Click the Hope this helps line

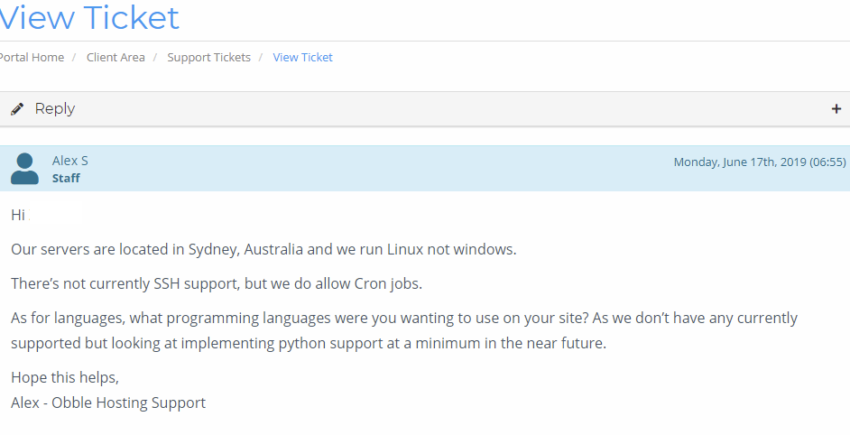tap(65, 378)
